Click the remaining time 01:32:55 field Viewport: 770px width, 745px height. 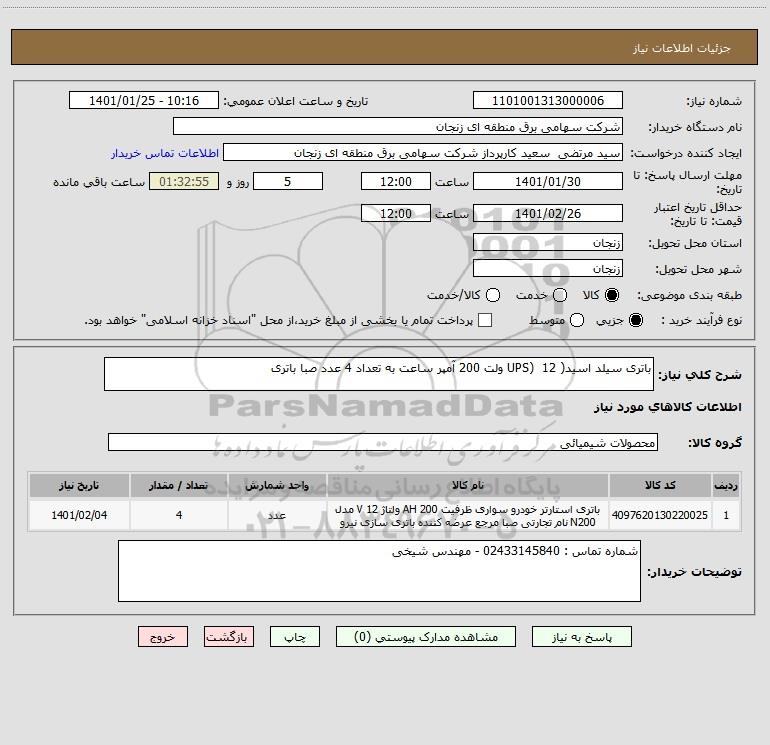184,181
